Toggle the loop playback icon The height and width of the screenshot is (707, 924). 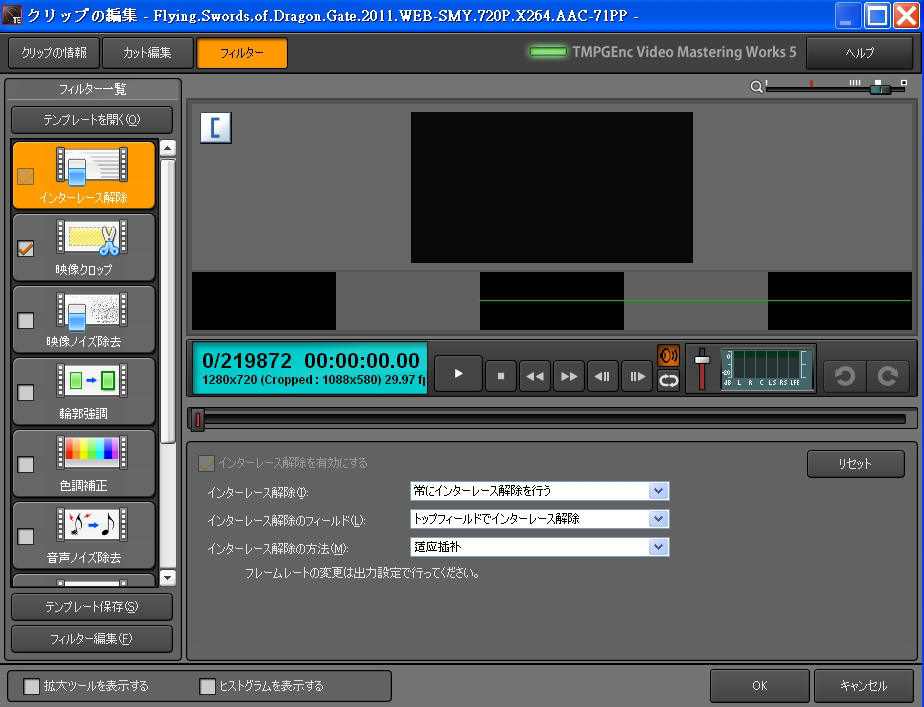pyautogui.click(x=668, y=380)
